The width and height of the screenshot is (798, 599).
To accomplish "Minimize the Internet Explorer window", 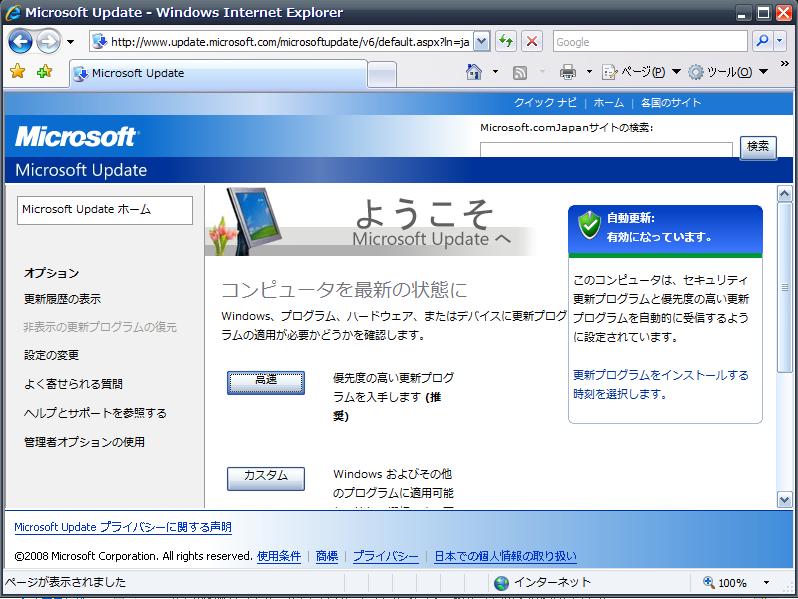I will click(x=744, y=13).
